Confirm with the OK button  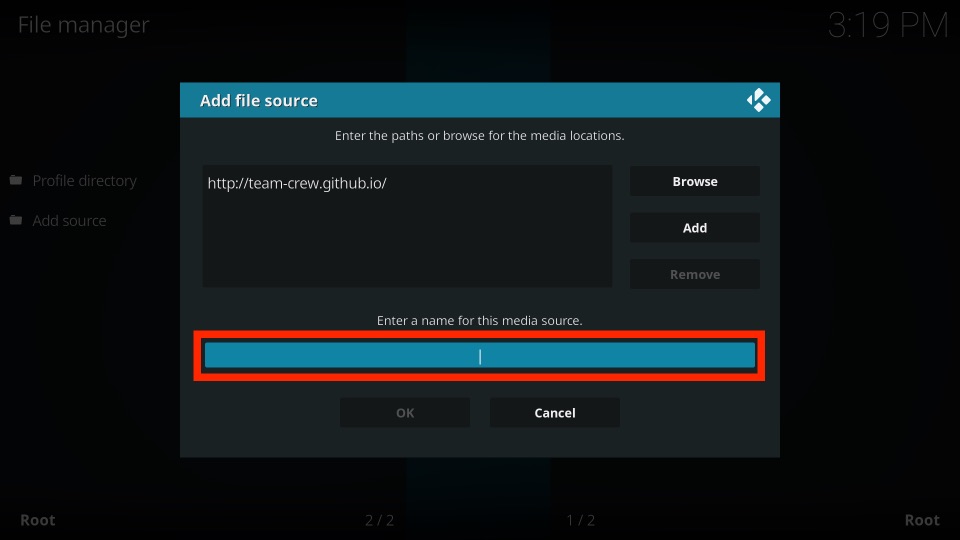405,413
